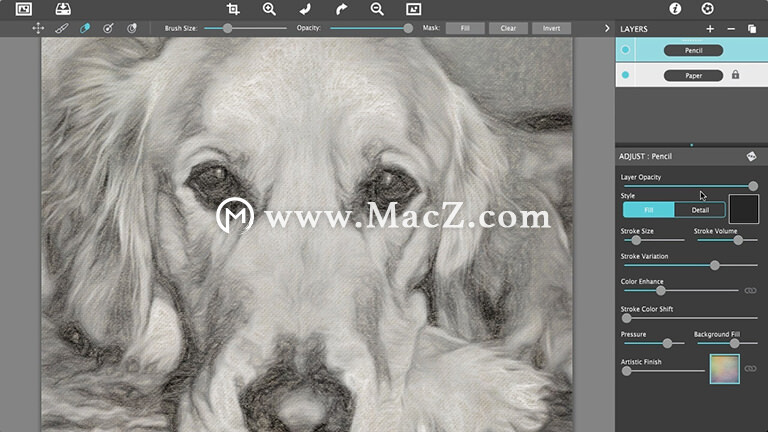Click the open image icon in top bar
This screenshot has height=432, width=768.
tap(24, 9)
